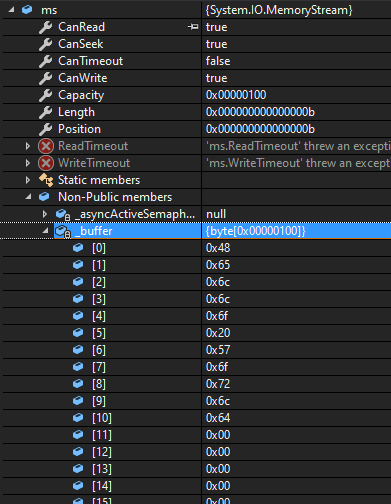Viewport: 391px width, 504px height.
Task: Select the ReadTimeout property name
Action: [93, 146]
